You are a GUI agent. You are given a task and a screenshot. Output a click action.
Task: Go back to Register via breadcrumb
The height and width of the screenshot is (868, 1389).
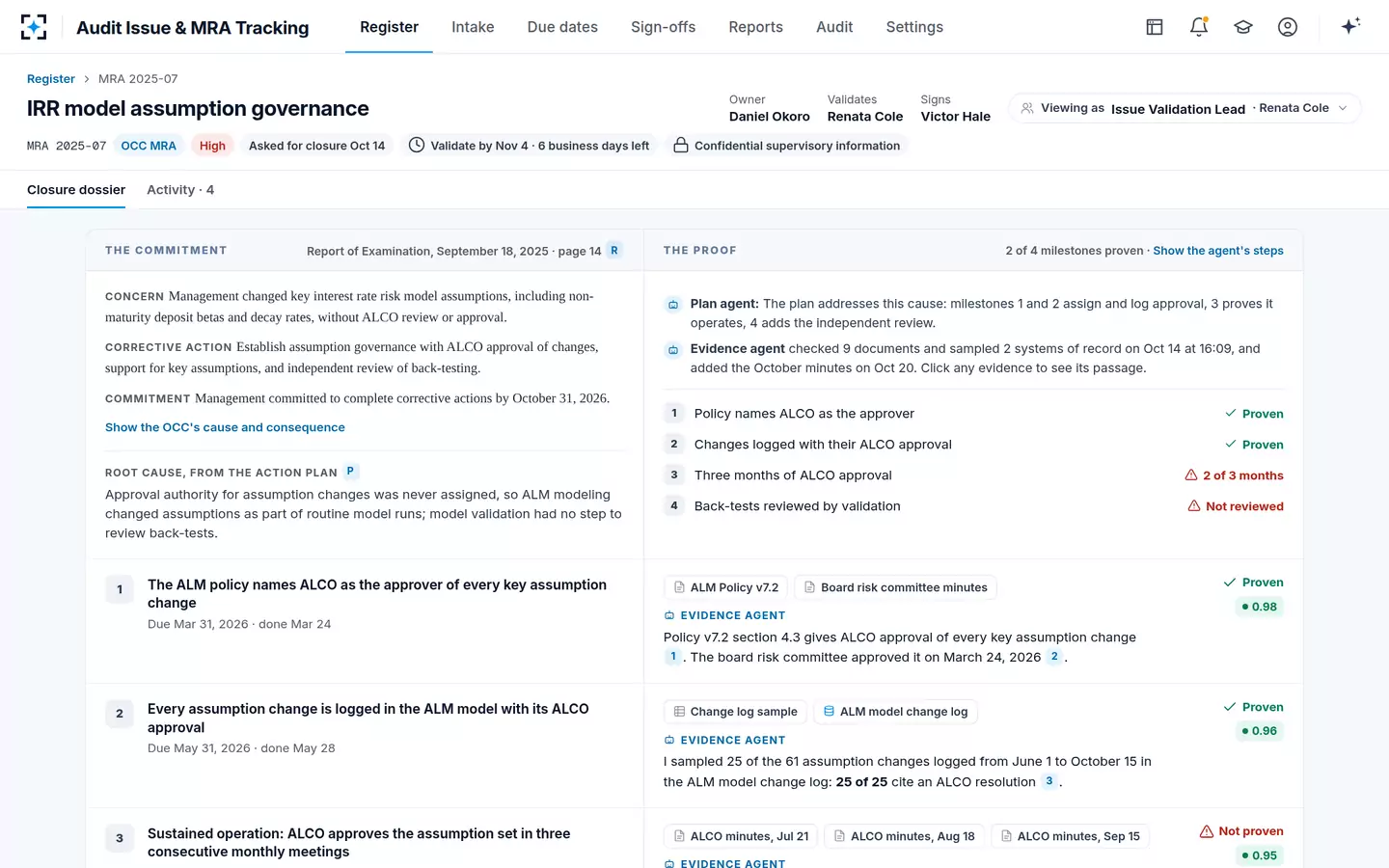51,79
